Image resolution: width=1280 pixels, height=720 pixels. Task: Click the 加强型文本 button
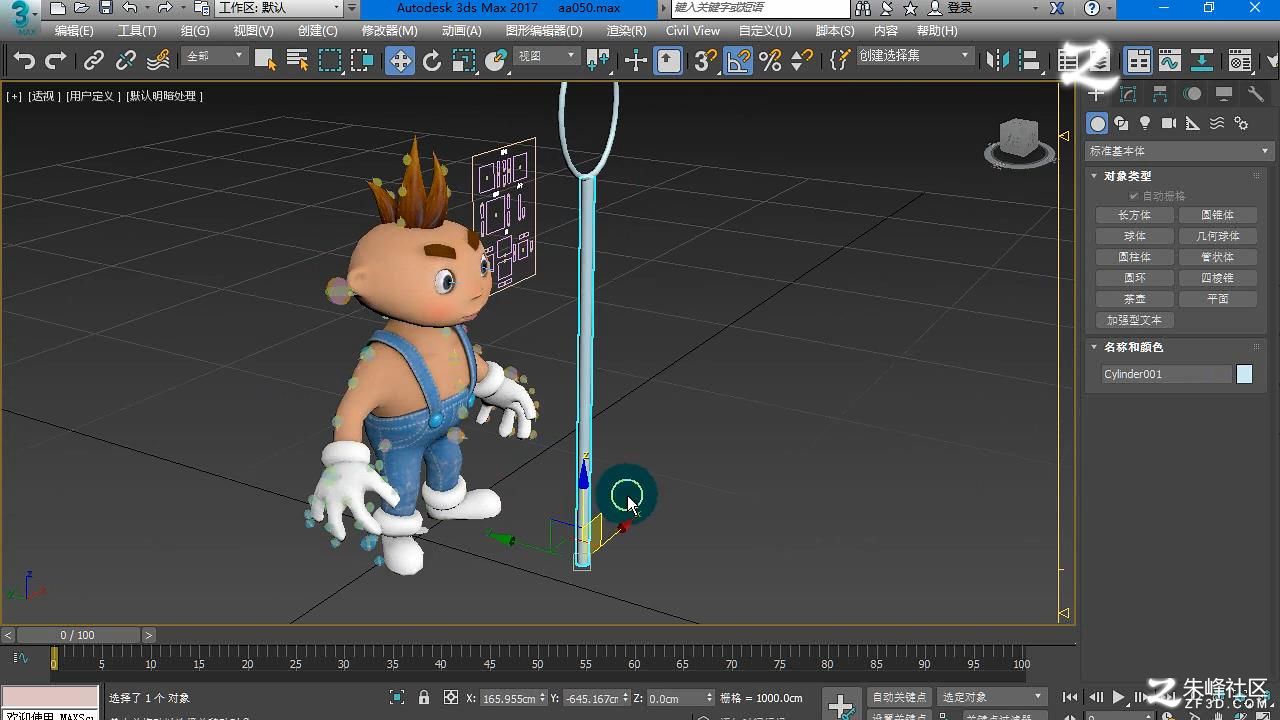1134,320
